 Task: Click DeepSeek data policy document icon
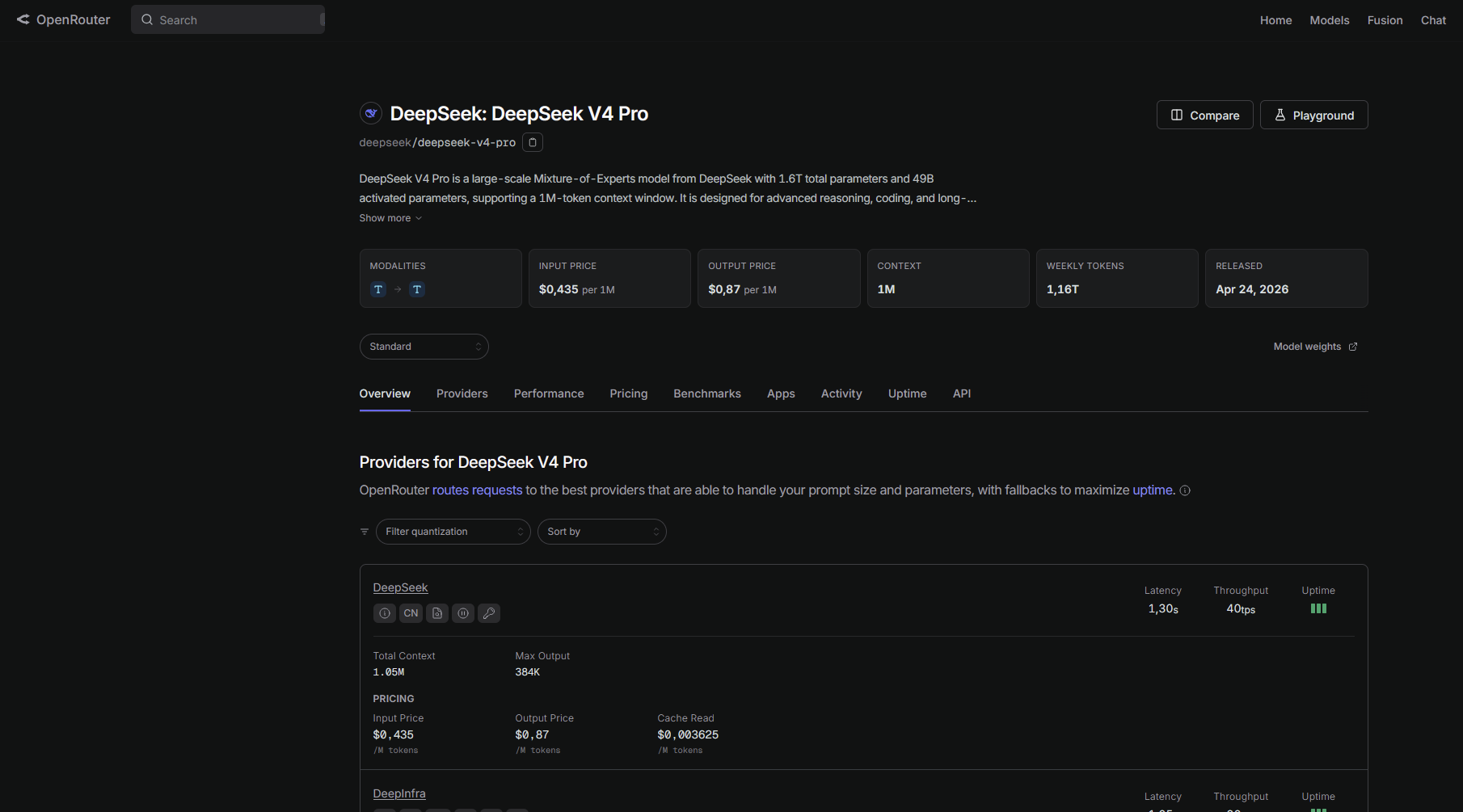click(x=437, y=613)
